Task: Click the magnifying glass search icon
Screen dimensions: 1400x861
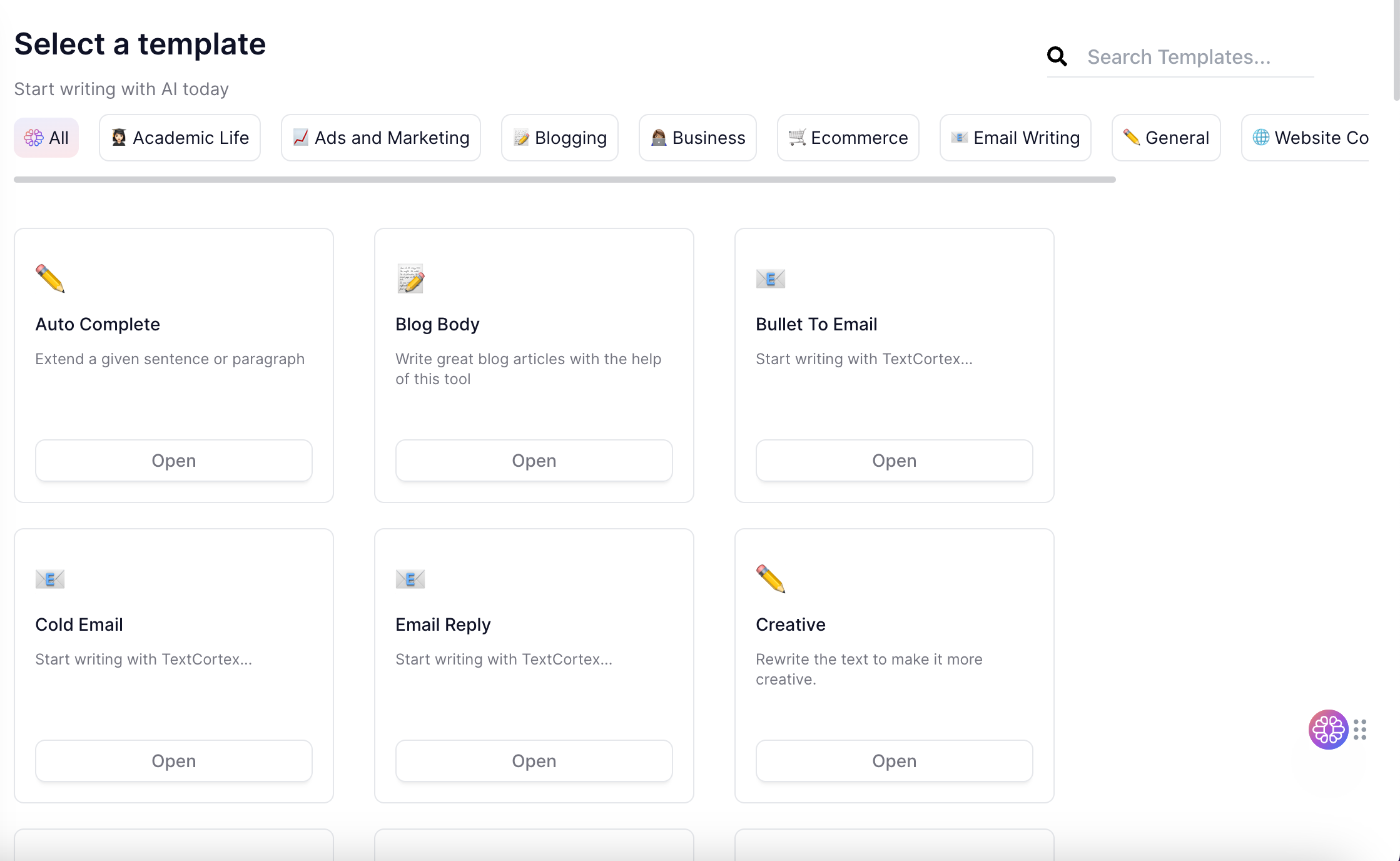Action: point(1057,56)
